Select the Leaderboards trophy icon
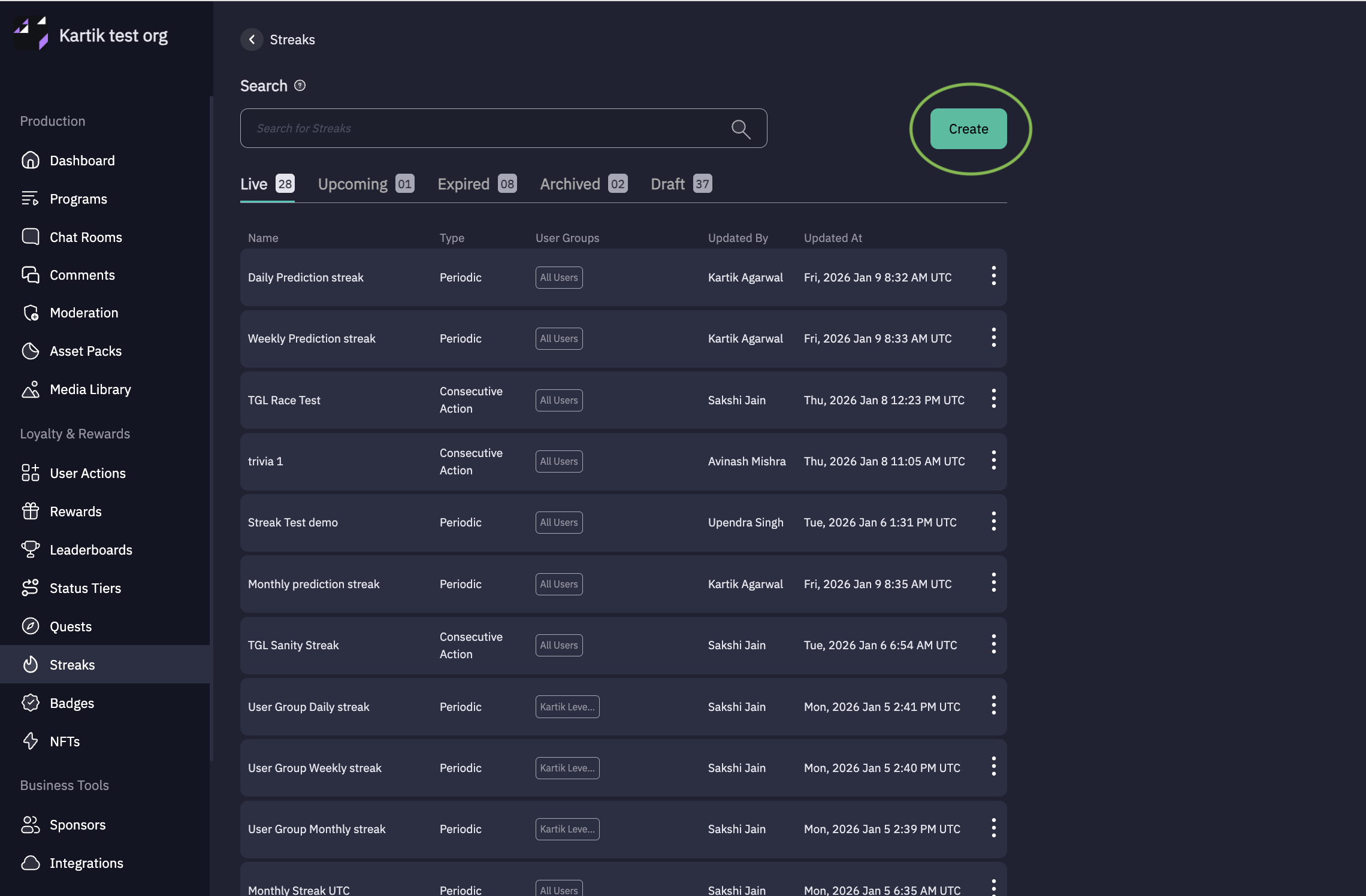Viewport: 1366px width, 896px height. pos(30,549)
